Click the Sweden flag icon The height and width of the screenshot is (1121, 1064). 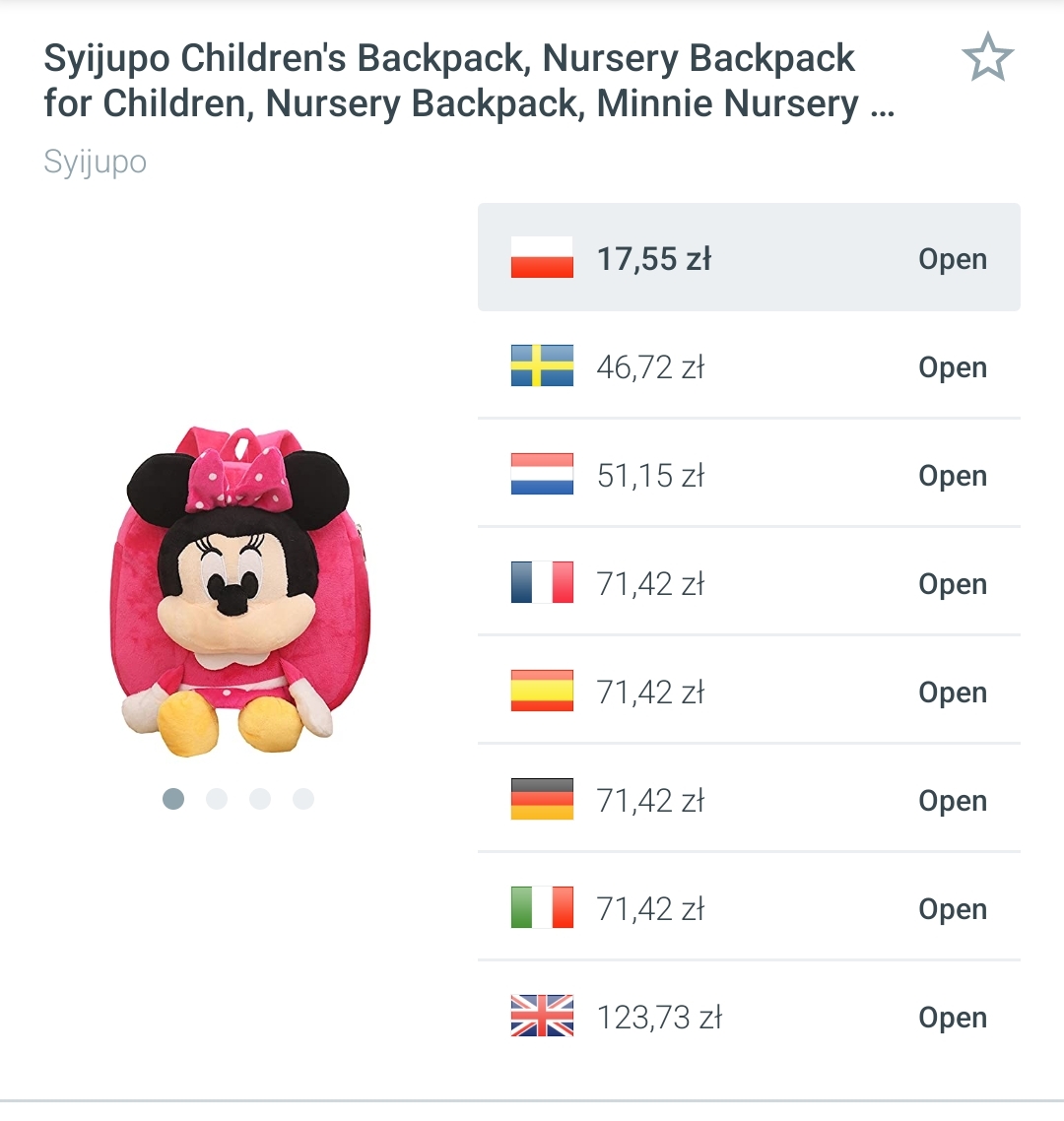(x=542, y=366)
